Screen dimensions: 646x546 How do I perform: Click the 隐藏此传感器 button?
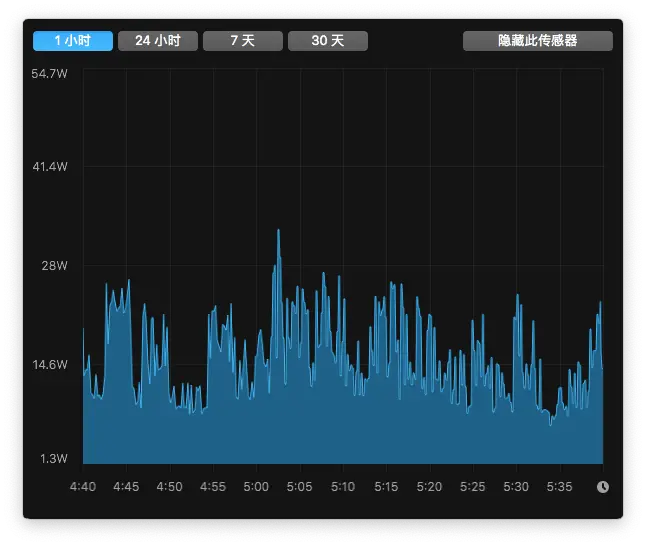[x=537, y=41]
